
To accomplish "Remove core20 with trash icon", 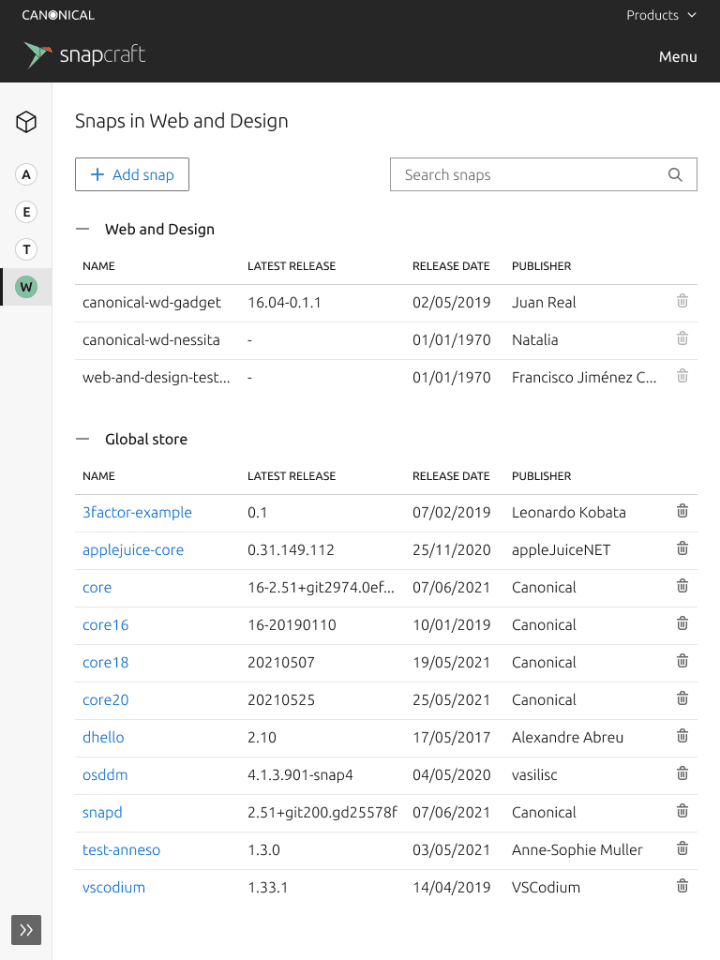I will (682, 699).
